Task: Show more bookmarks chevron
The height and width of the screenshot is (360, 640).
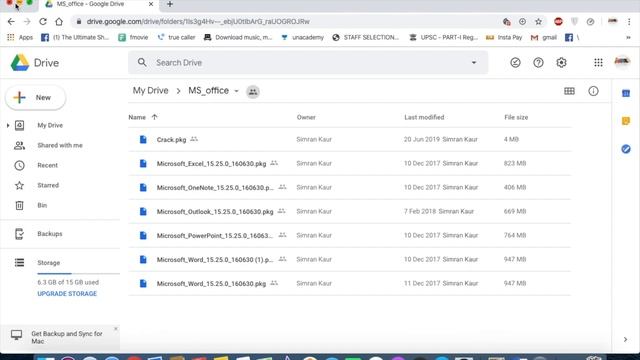Action: point(628,38)
